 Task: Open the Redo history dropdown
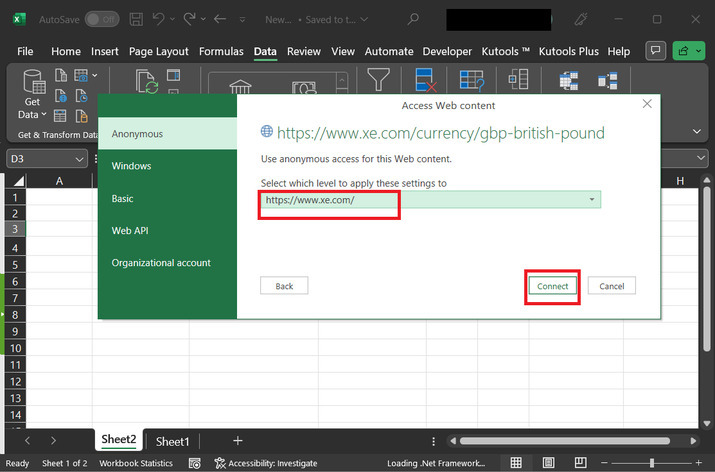point(203,19)
